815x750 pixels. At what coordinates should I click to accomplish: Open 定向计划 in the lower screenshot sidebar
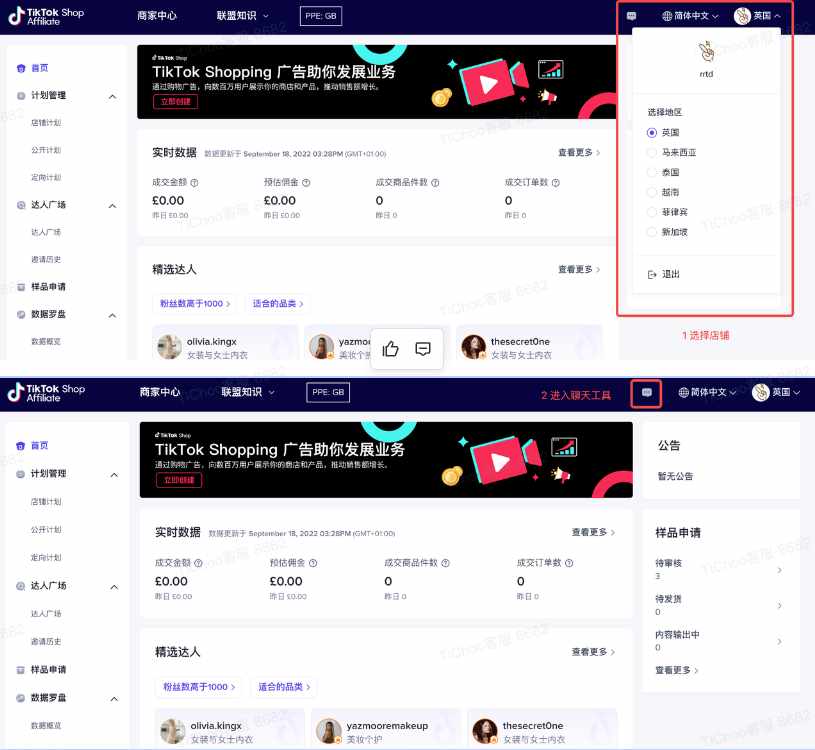[x=46, y=558]
